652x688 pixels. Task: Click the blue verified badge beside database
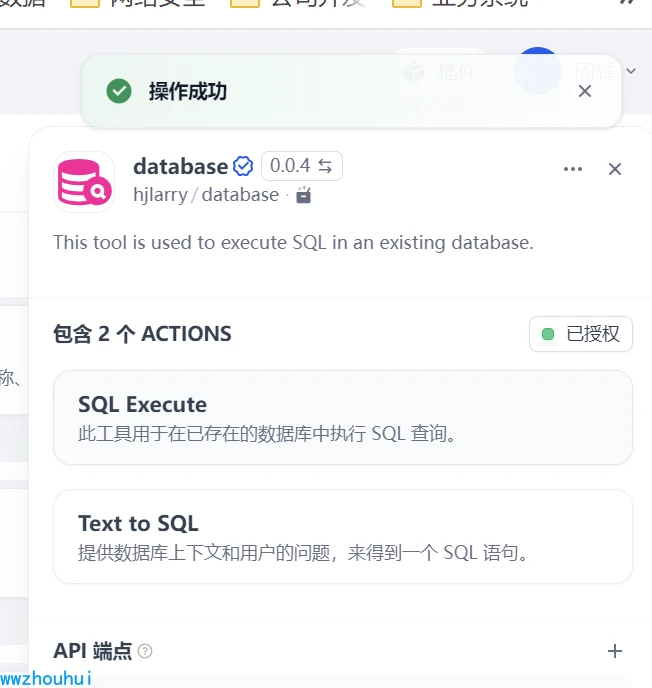tap(243, 166)
